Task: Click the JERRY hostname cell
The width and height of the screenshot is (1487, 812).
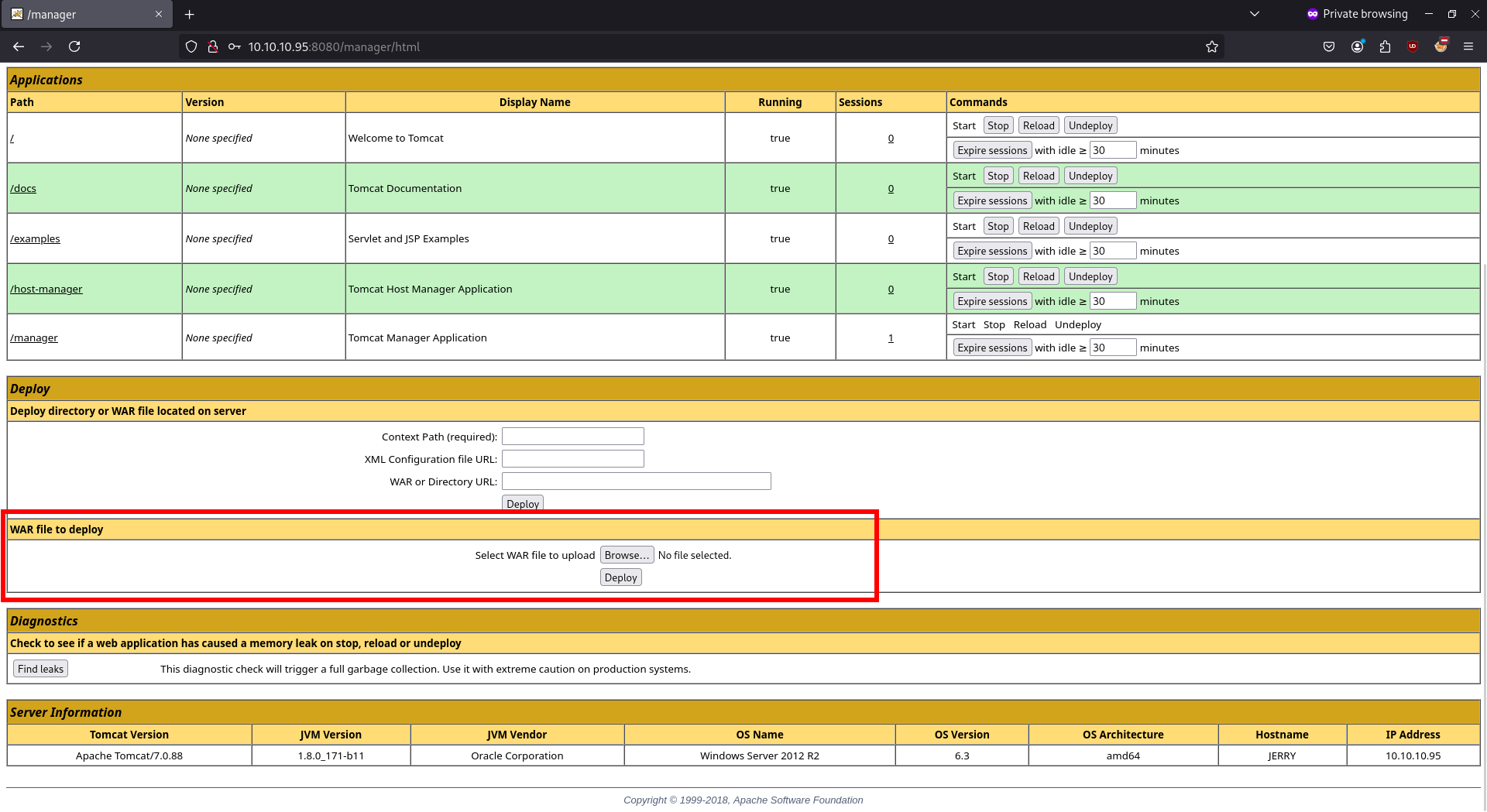Action: pyautogui.click(x=1282, y=755)
